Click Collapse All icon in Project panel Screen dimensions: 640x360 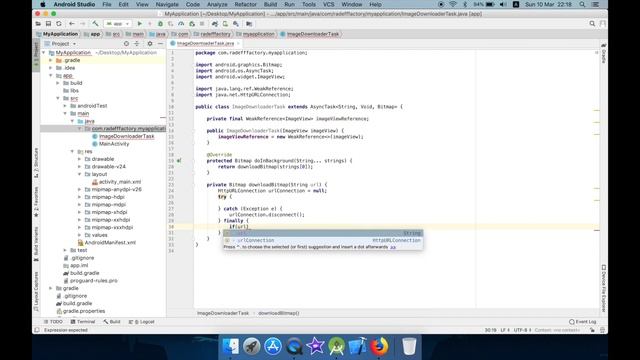tap(137, 44)
